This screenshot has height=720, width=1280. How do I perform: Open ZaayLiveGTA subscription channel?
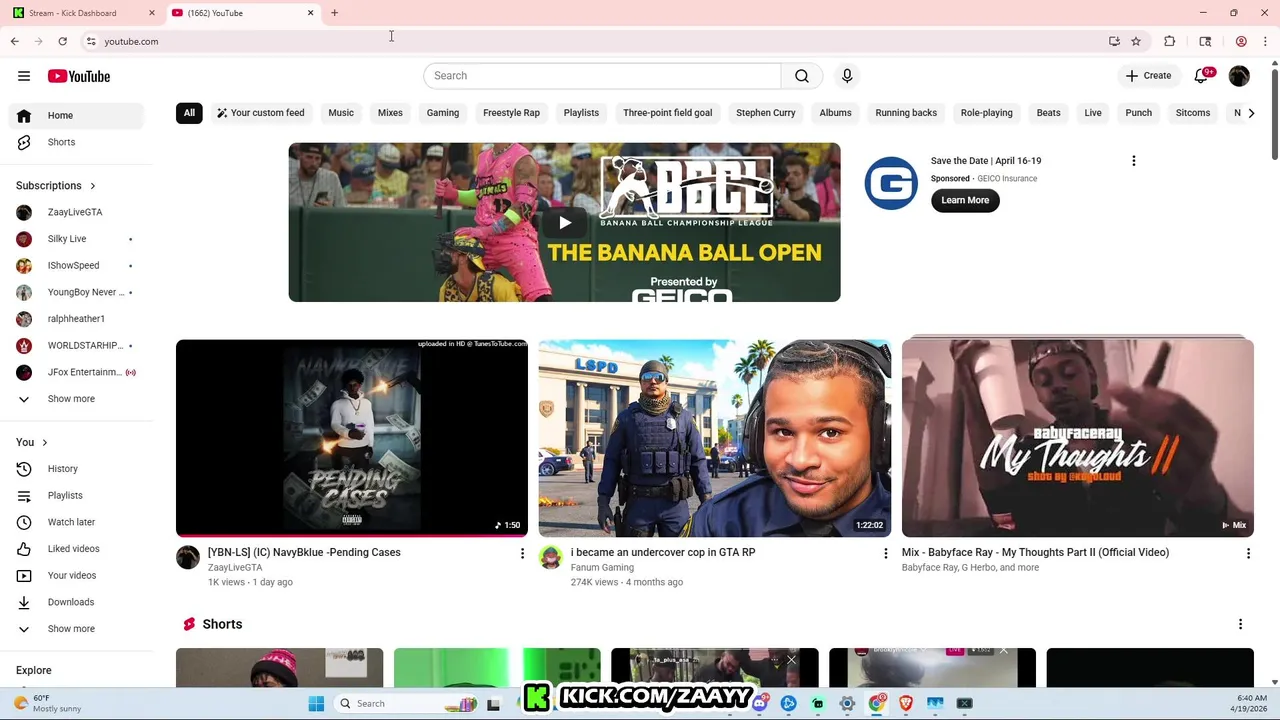click(x=75, y=212)
